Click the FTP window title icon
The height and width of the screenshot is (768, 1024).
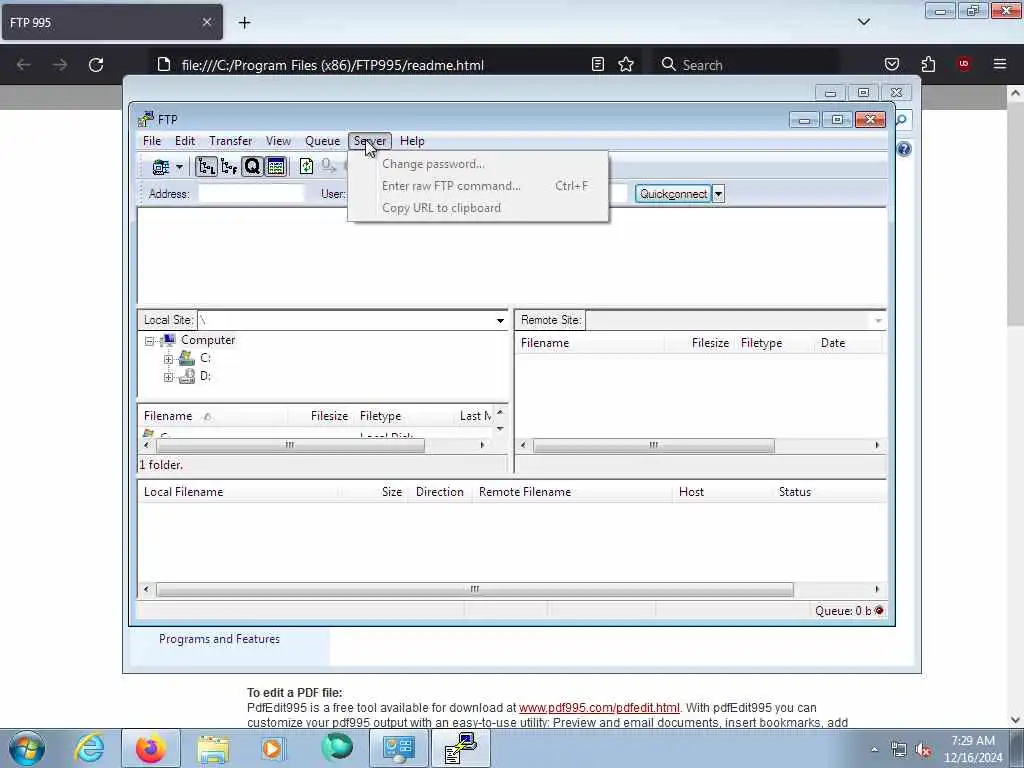(x=146, y=119)
